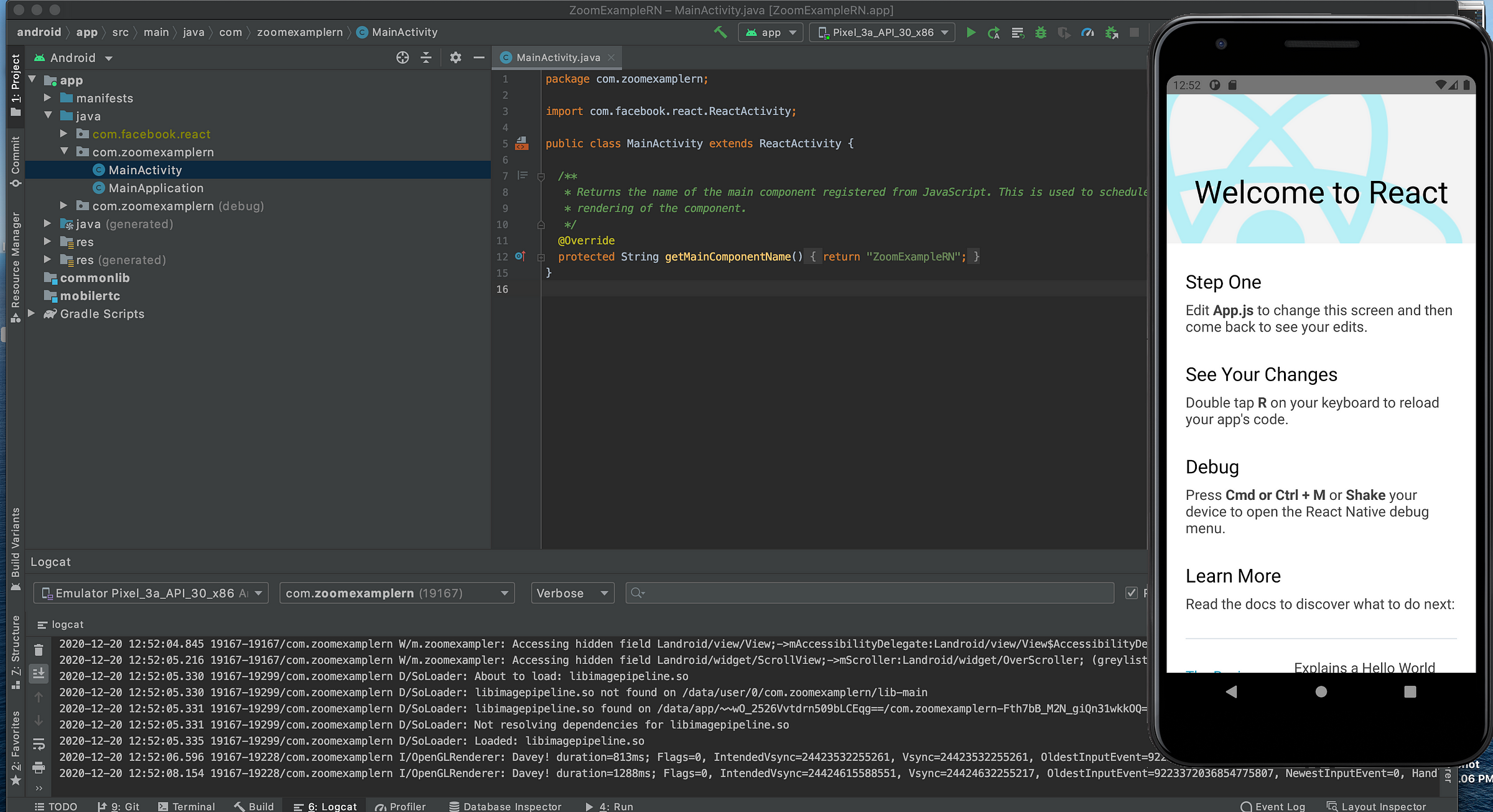This screenshot has height=812, width=1493.
Task: Open the MainActivity.java editor tab
Action: tap(558, 57)
